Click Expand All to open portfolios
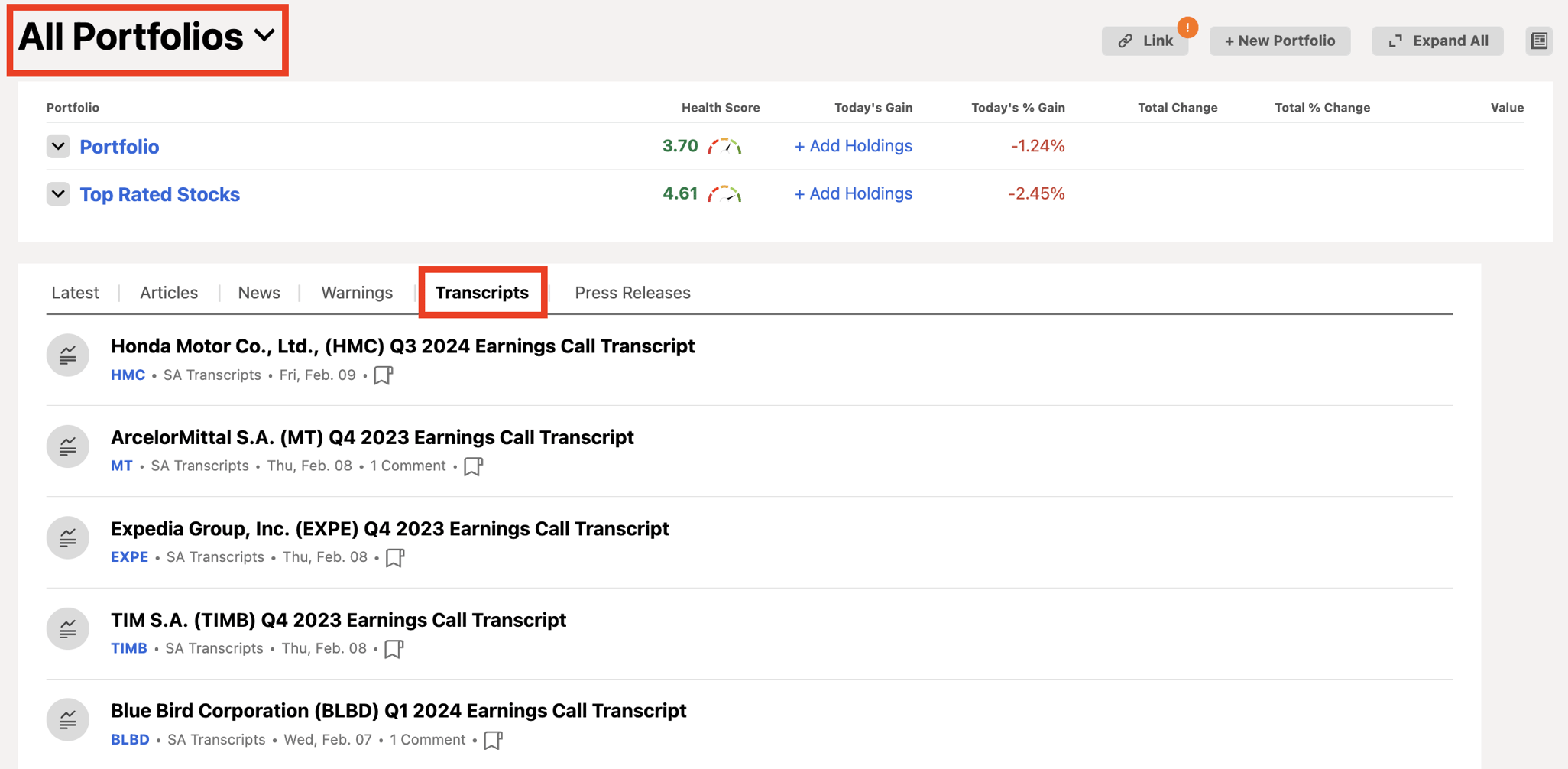 (x=1437, y=41)
